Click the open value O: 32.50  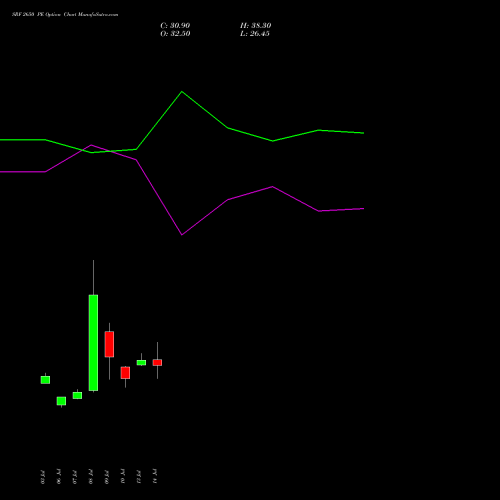point(175,34)
